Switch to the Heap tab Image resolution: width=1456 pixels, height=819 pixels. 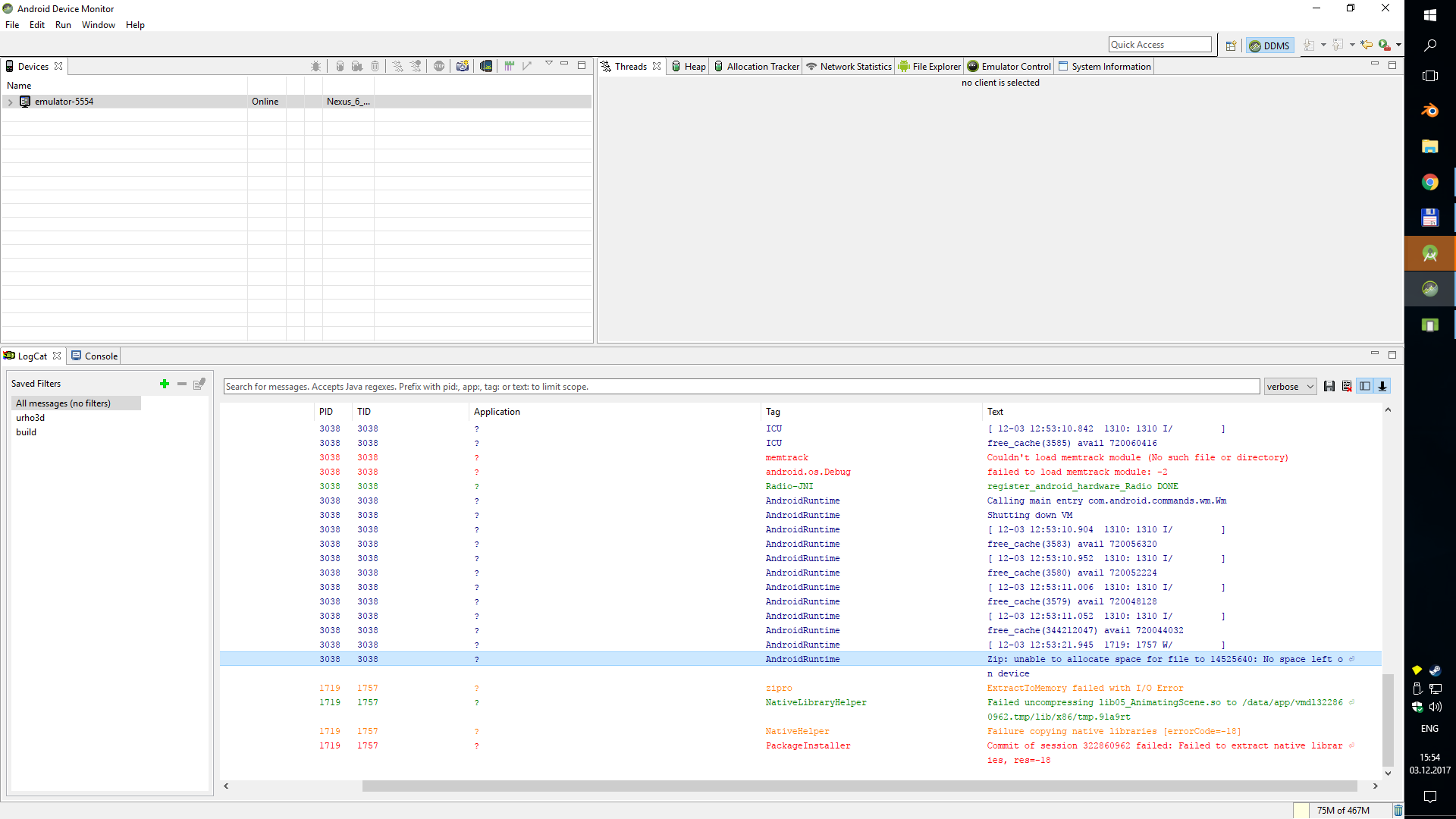[x=689, y=67]
